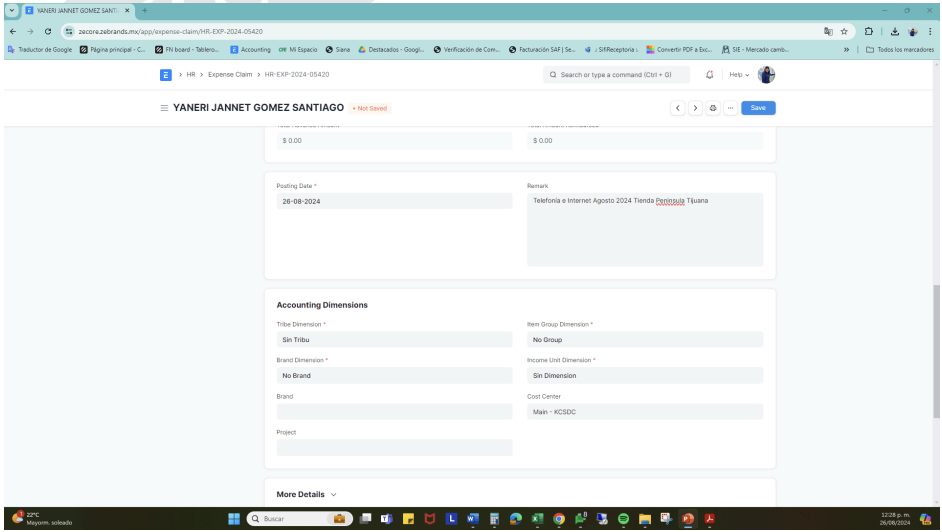Click the Cost Center field
The width and height of the screenshot is (942, 532).
pyautogui.click(x=644, y=412)
